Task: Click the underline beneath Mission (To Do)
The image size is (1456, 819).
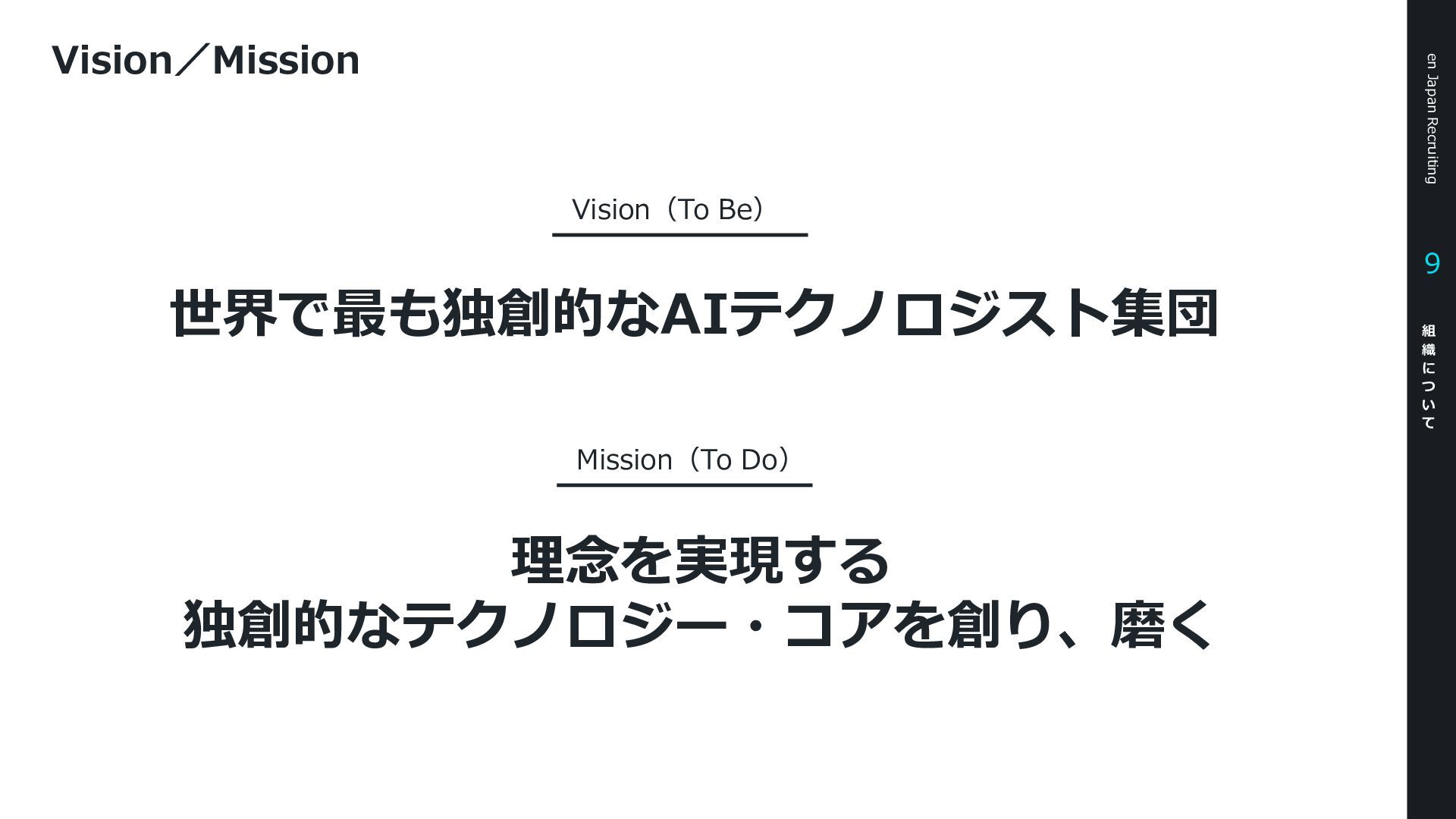Action: point(684,485)
